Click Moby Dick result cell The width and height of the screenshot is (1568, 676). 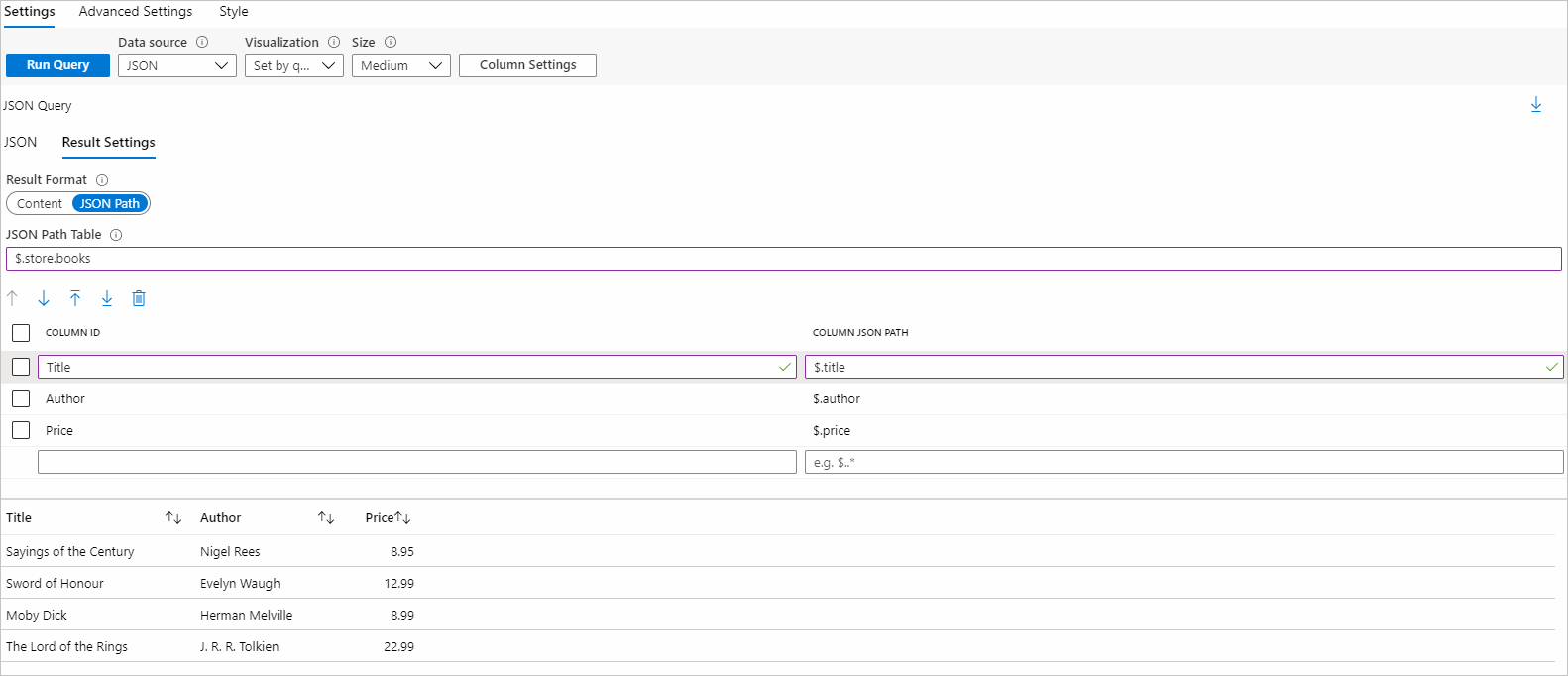tap(37, 615)
